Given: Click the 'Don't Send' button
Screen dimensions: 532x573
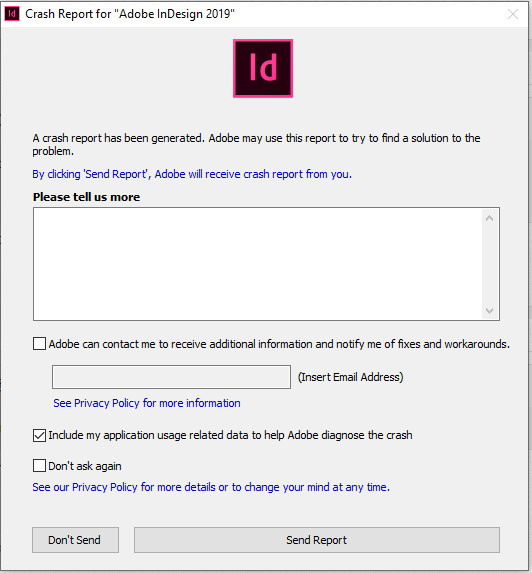Looking at the screenshot, I should coord(75,540).
